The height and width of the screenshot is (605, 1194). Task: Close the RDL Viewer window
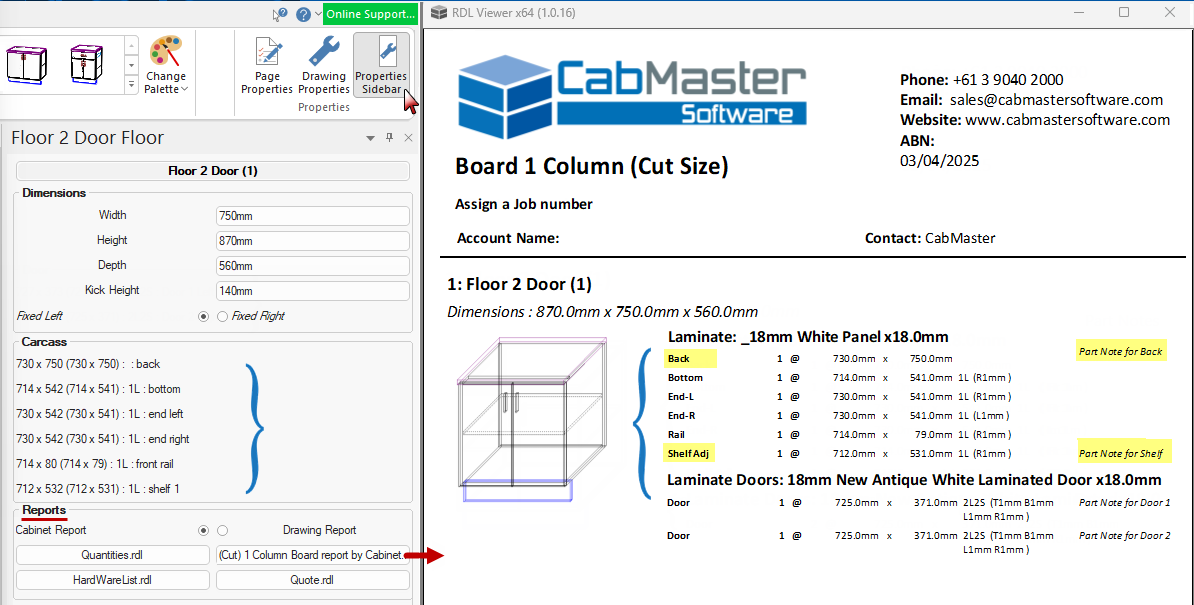pyautogui.click(x=1170, y=12)
